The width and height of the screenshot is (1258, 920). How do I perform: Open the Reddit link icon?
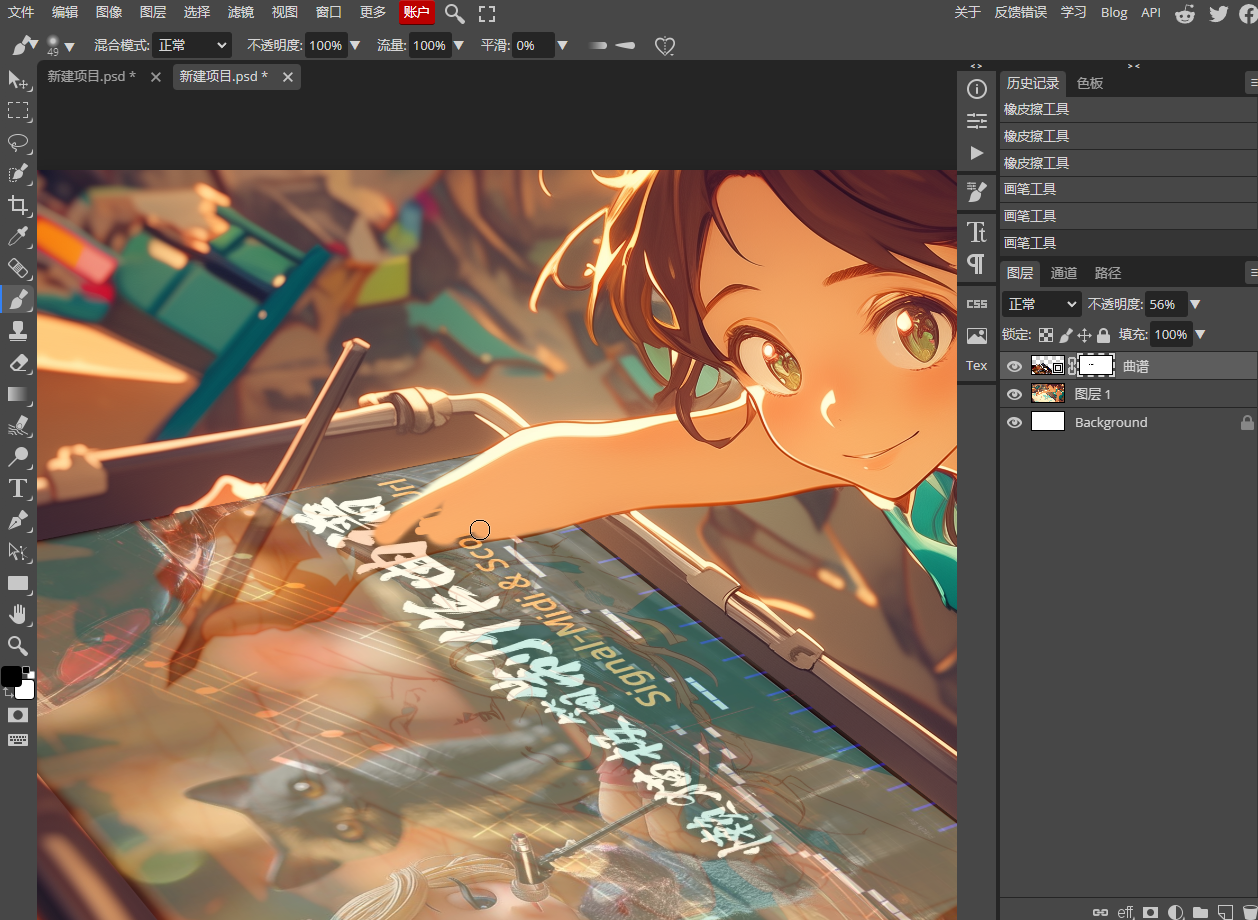(x=1185, y=13)
